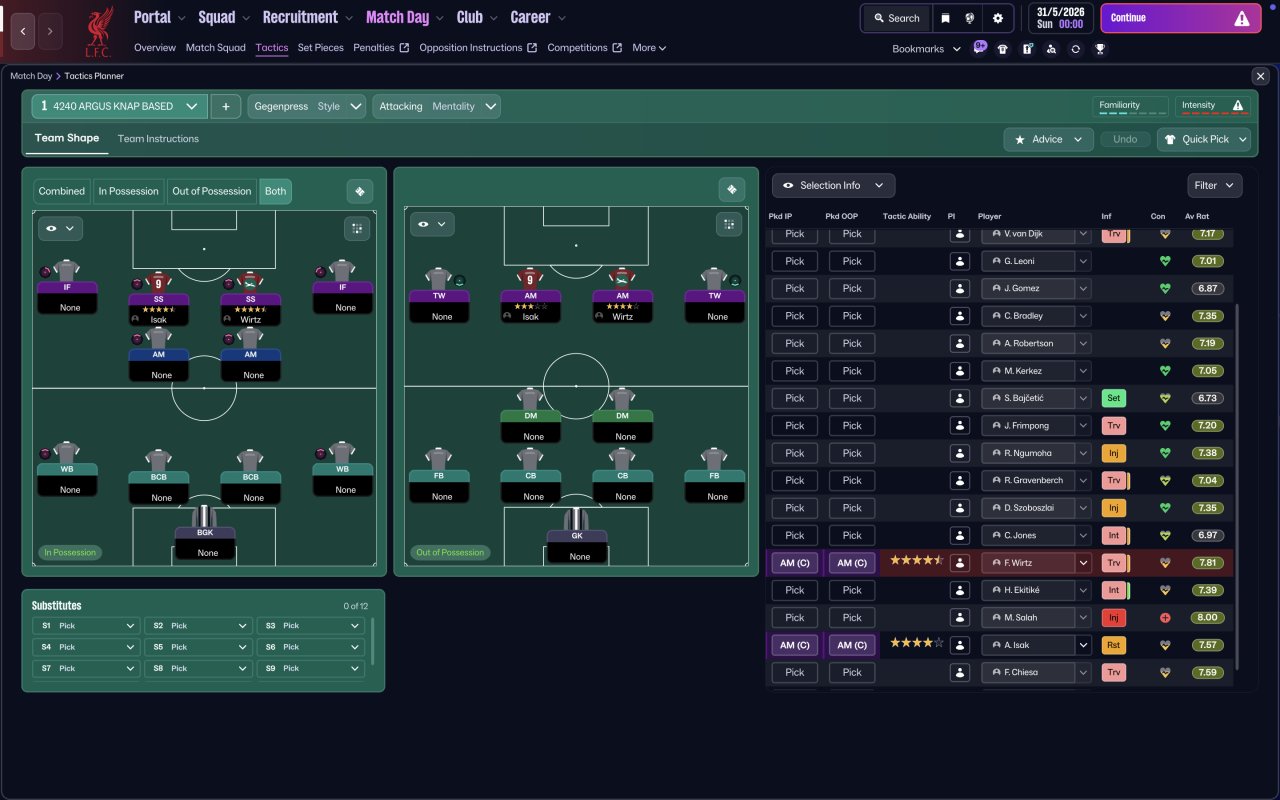Switch to the Team Instructions tab
1280x800 pixels.
coord(158,139)
